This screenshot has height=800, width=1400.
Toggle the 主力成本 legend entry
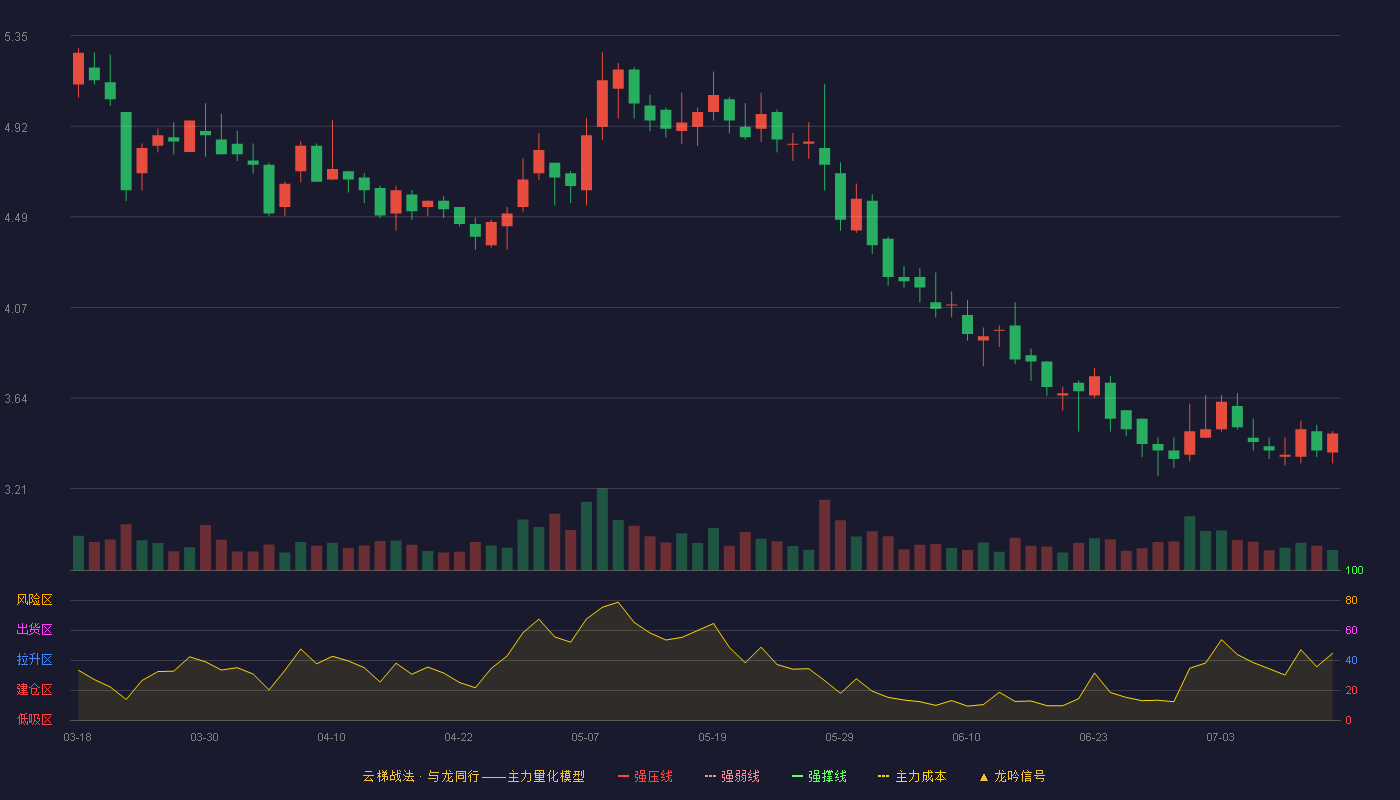(912, 776)
